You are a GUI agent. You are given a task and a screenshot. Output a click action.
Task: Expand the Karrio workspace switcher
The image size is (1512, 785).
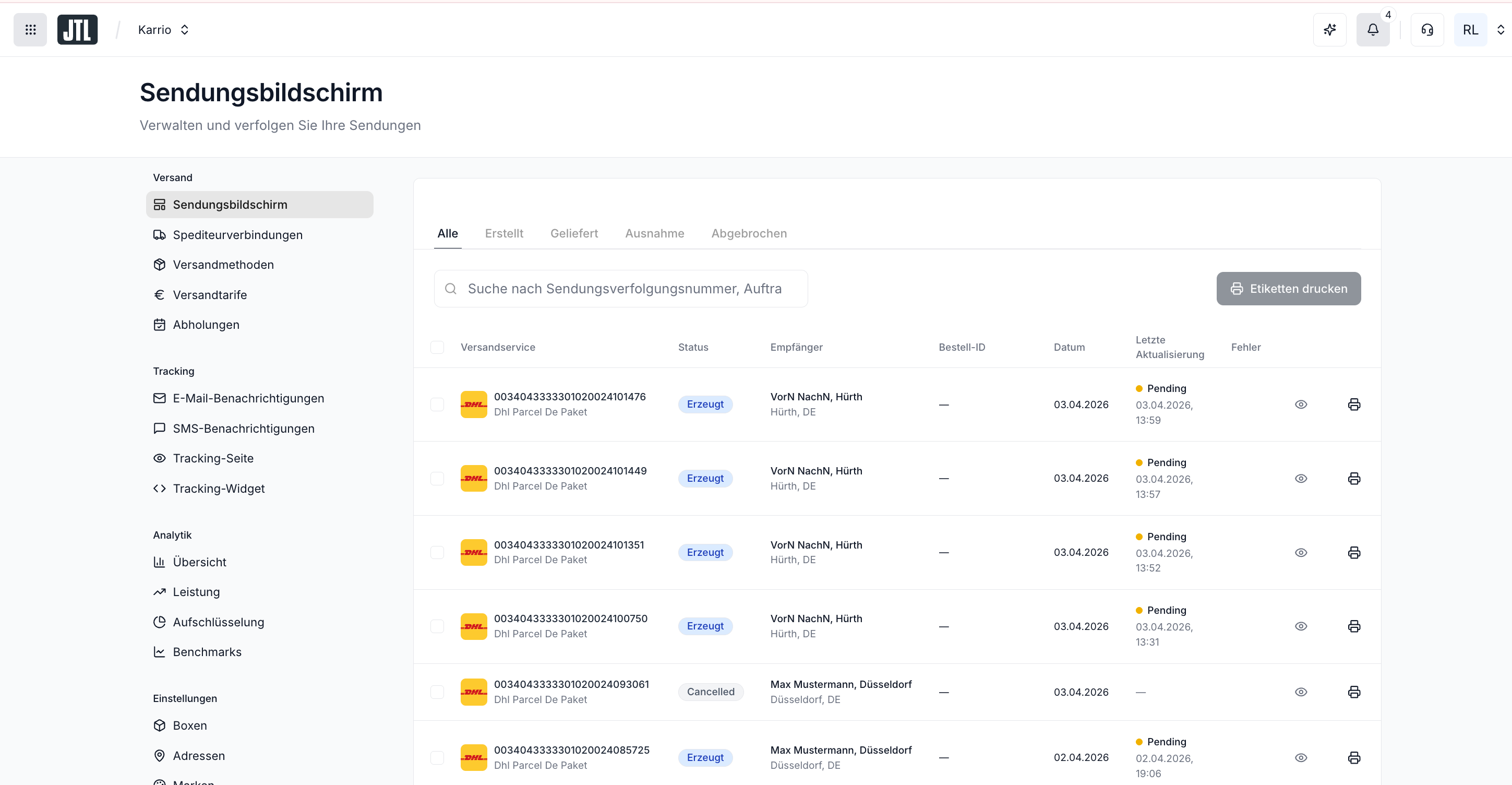pos(164,29)
